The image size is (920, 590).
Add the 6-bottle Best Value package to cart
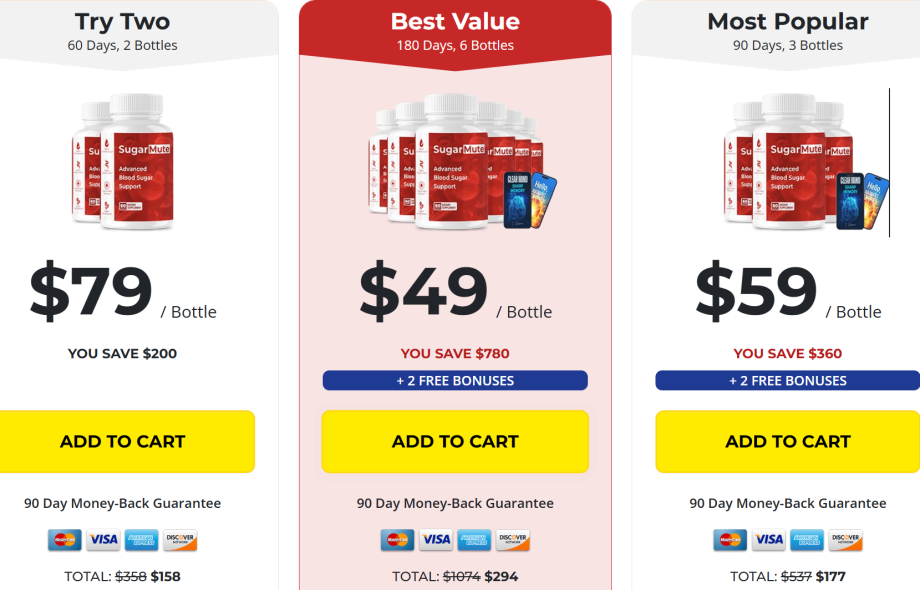[455, 441]
